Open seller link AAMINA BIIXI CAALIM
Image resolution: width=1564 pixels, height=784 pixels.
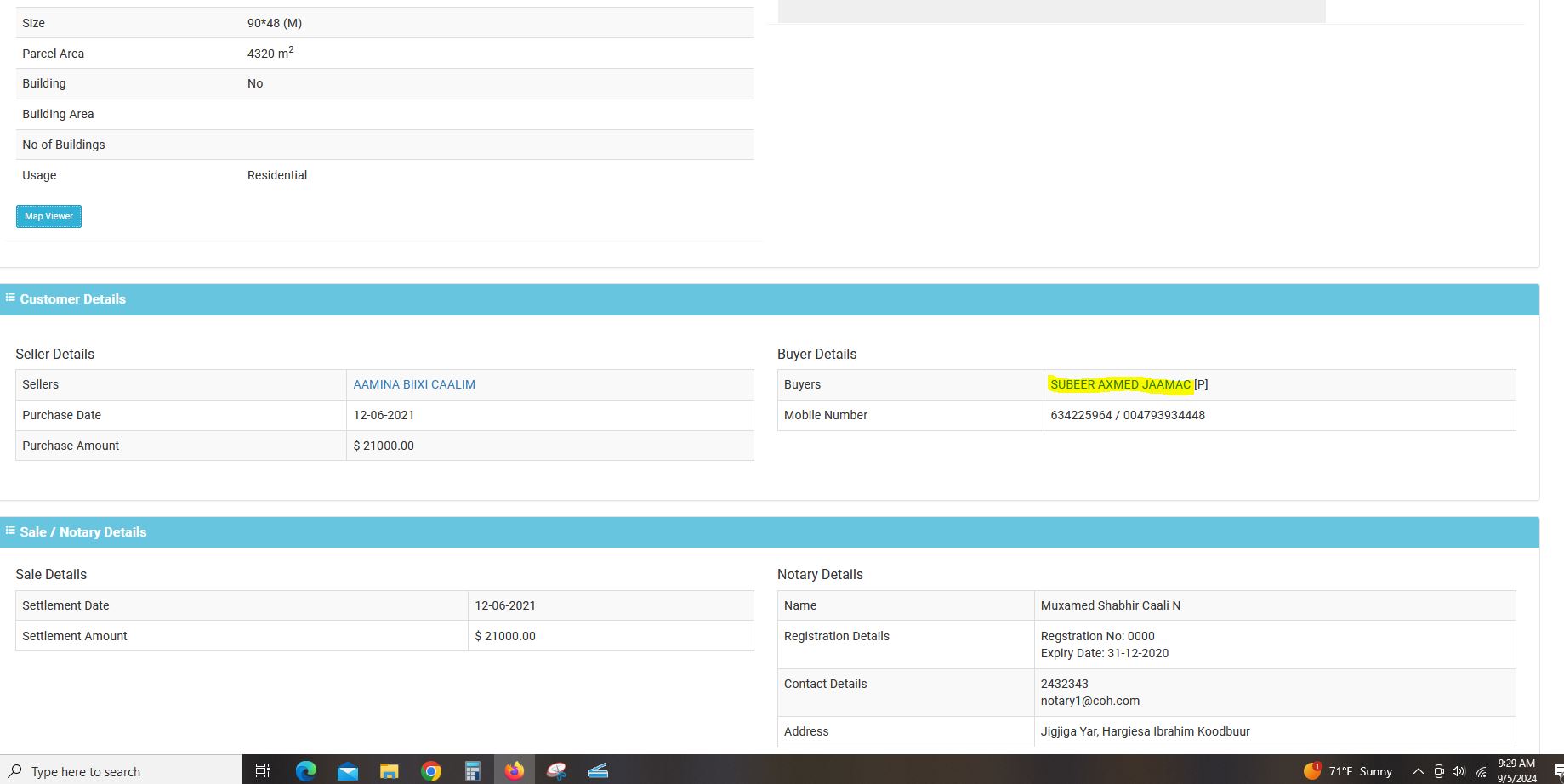414,384
